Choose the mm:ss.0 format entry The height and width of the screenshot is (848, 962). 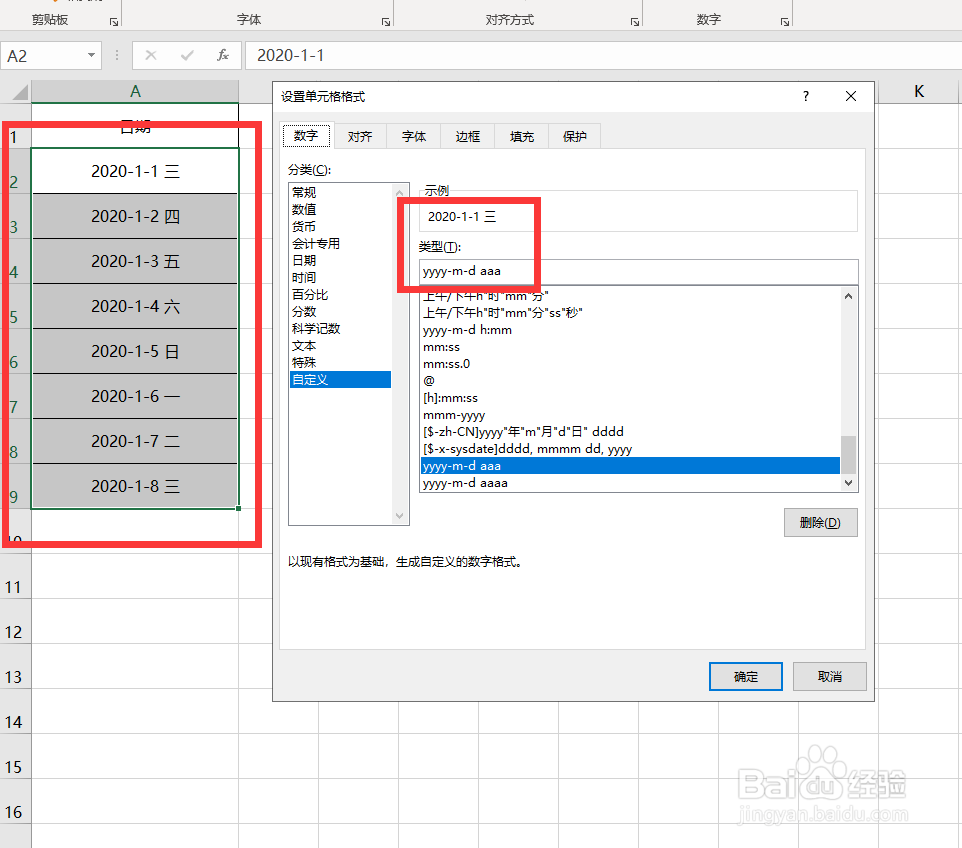point(630,364)
